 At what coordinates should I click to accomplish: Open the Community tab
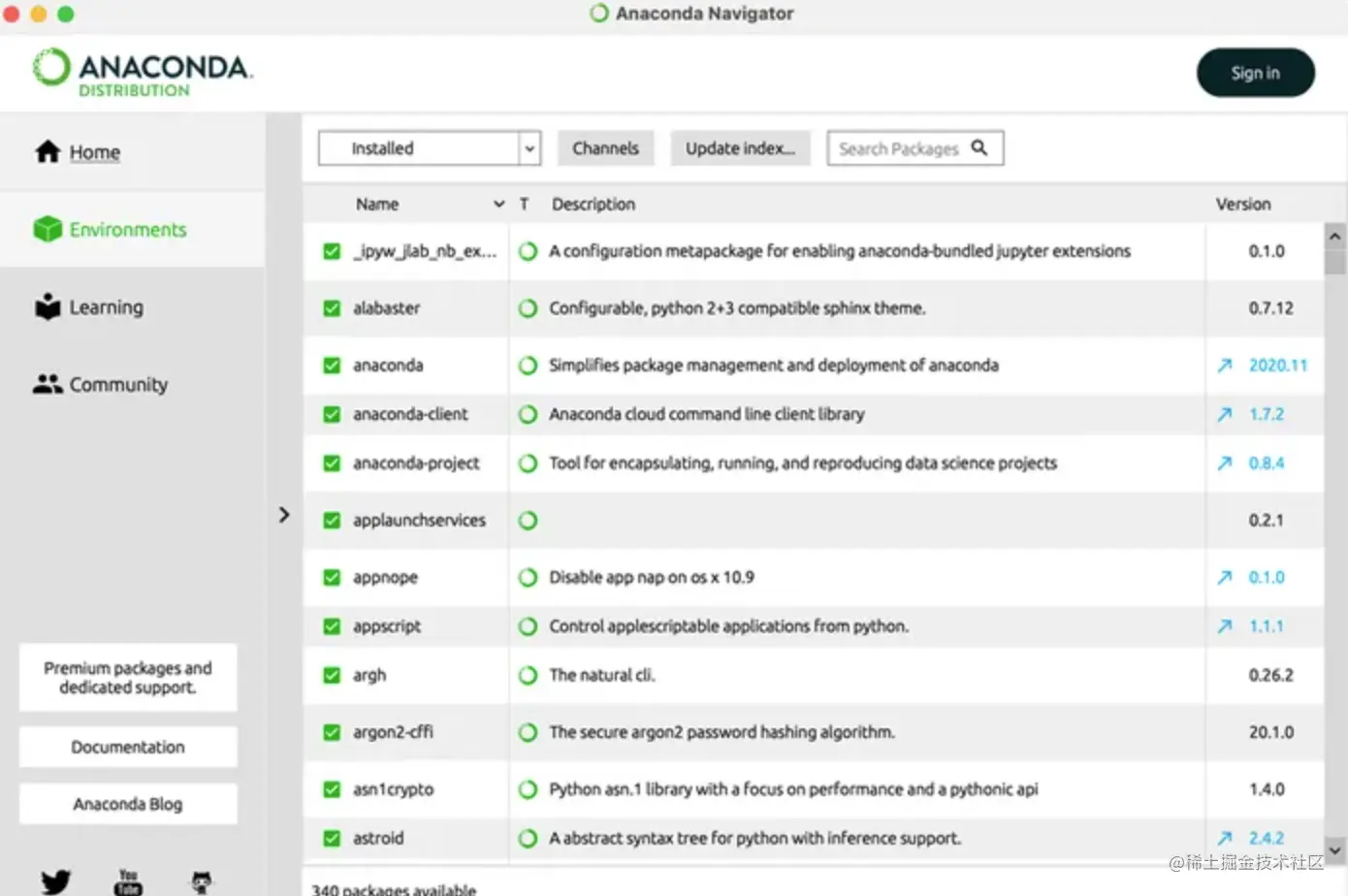pos(101,385)
